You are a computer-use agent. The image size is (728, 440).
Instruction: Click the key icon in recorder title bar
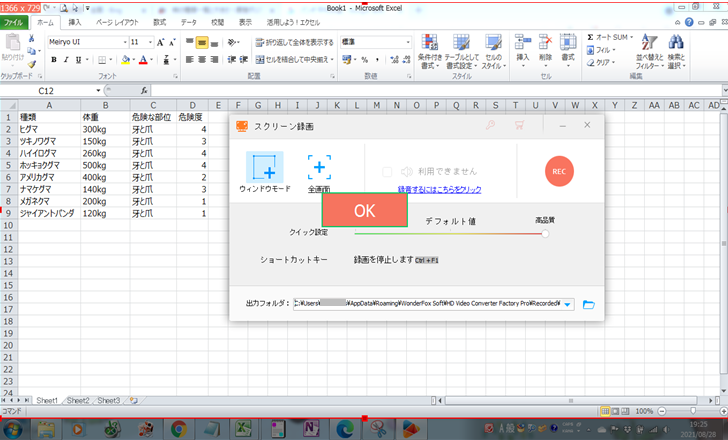(490, 125)
